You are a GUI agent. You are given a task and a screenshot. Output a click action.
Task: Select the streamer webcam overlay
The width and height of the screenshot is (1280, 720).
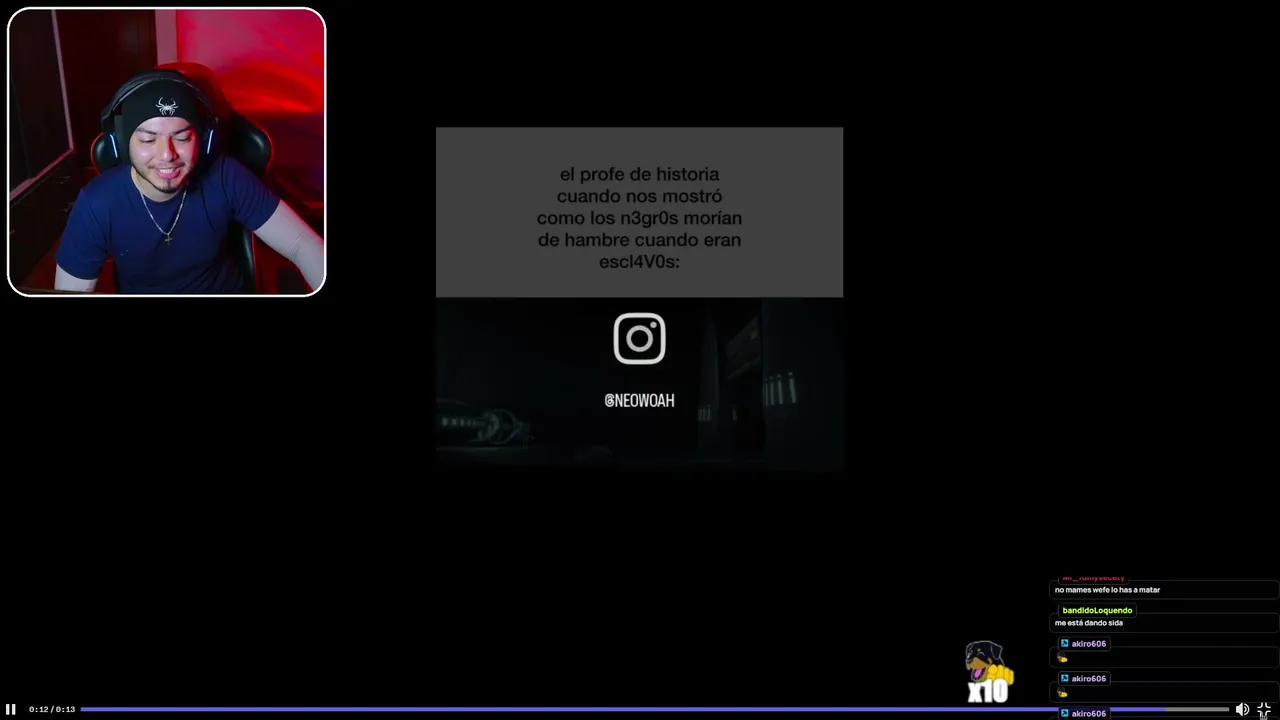pyautogui.click(x=166, y=152)
